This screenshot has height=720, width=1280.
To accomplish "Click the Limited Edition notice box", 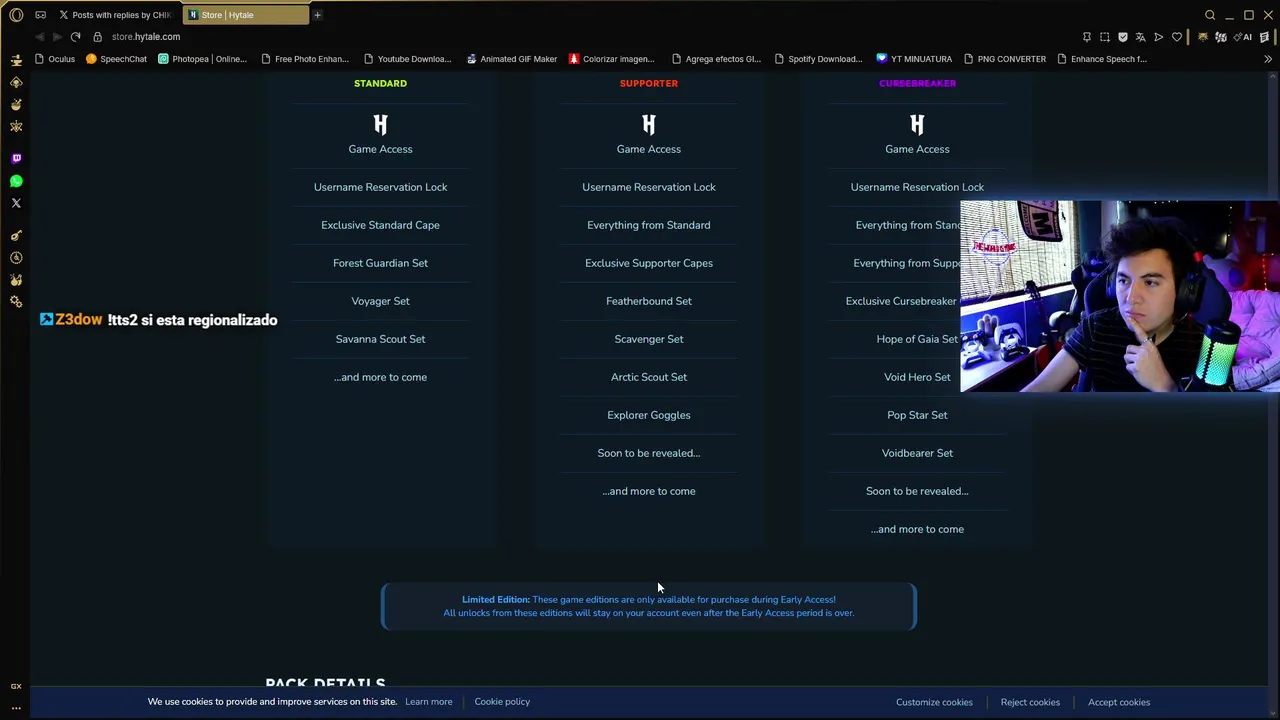I will (x=649, y=606).
